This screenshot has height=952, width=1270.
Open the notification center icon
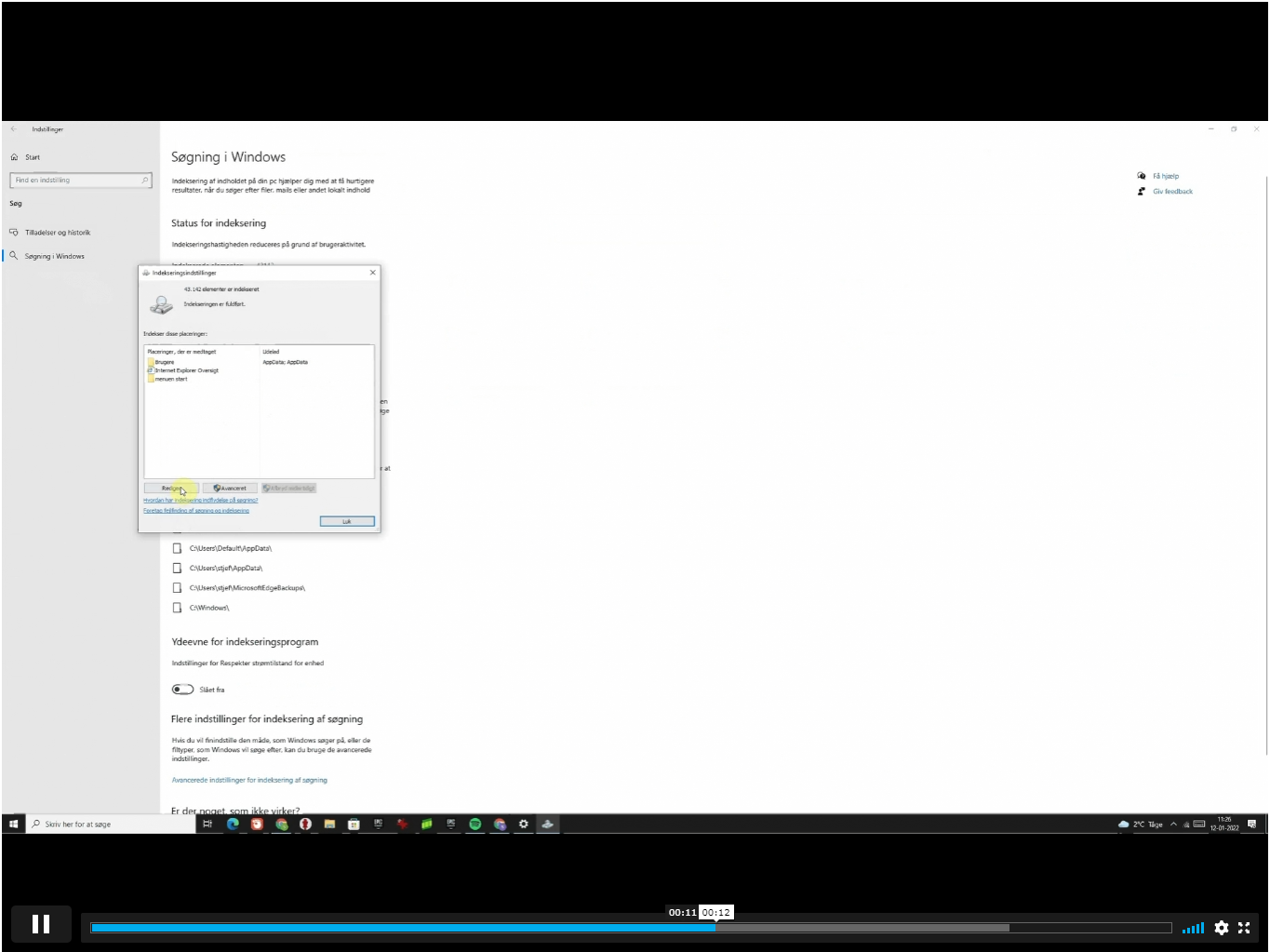point(1251,824)
